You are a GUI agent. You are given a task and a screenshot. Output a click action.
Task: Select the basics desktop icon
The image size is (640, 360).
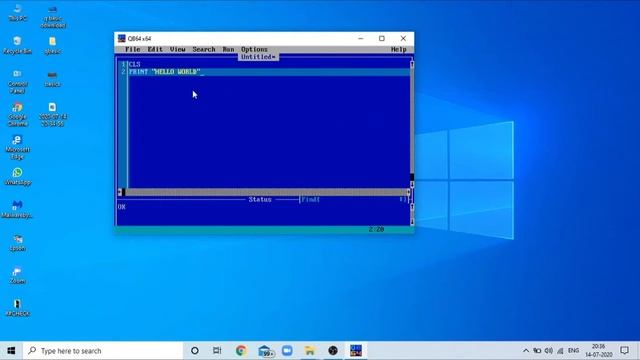[x=53, y=79]
